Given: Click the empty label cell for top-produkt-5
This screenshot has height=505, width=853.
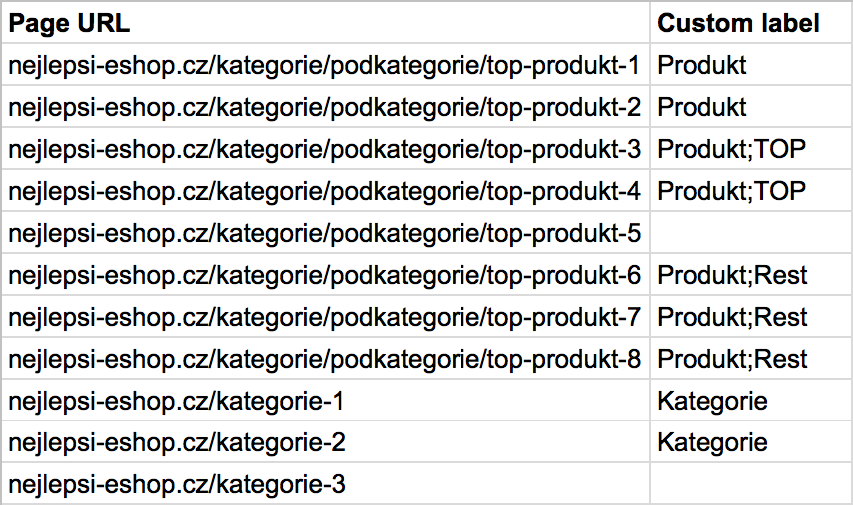Looking at the screenshot, I should (x=751, y=232).
